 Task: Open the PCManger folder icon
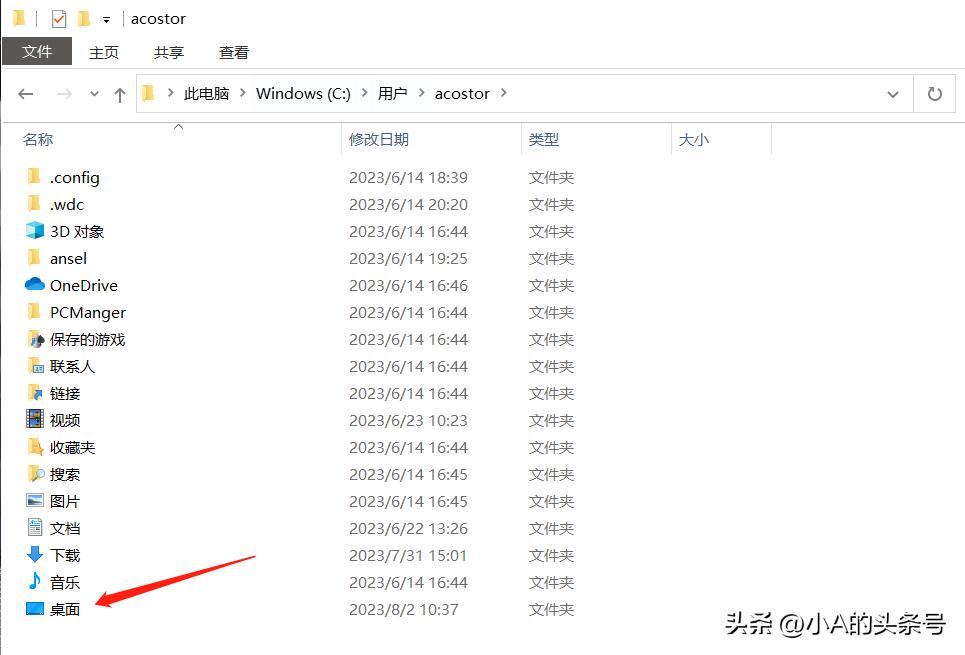point(87,312)
